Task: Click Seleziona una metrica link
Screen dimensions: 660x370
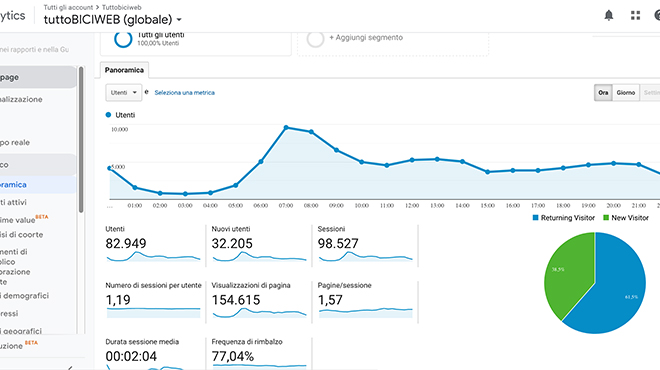Action: click(x=184, y=93)
